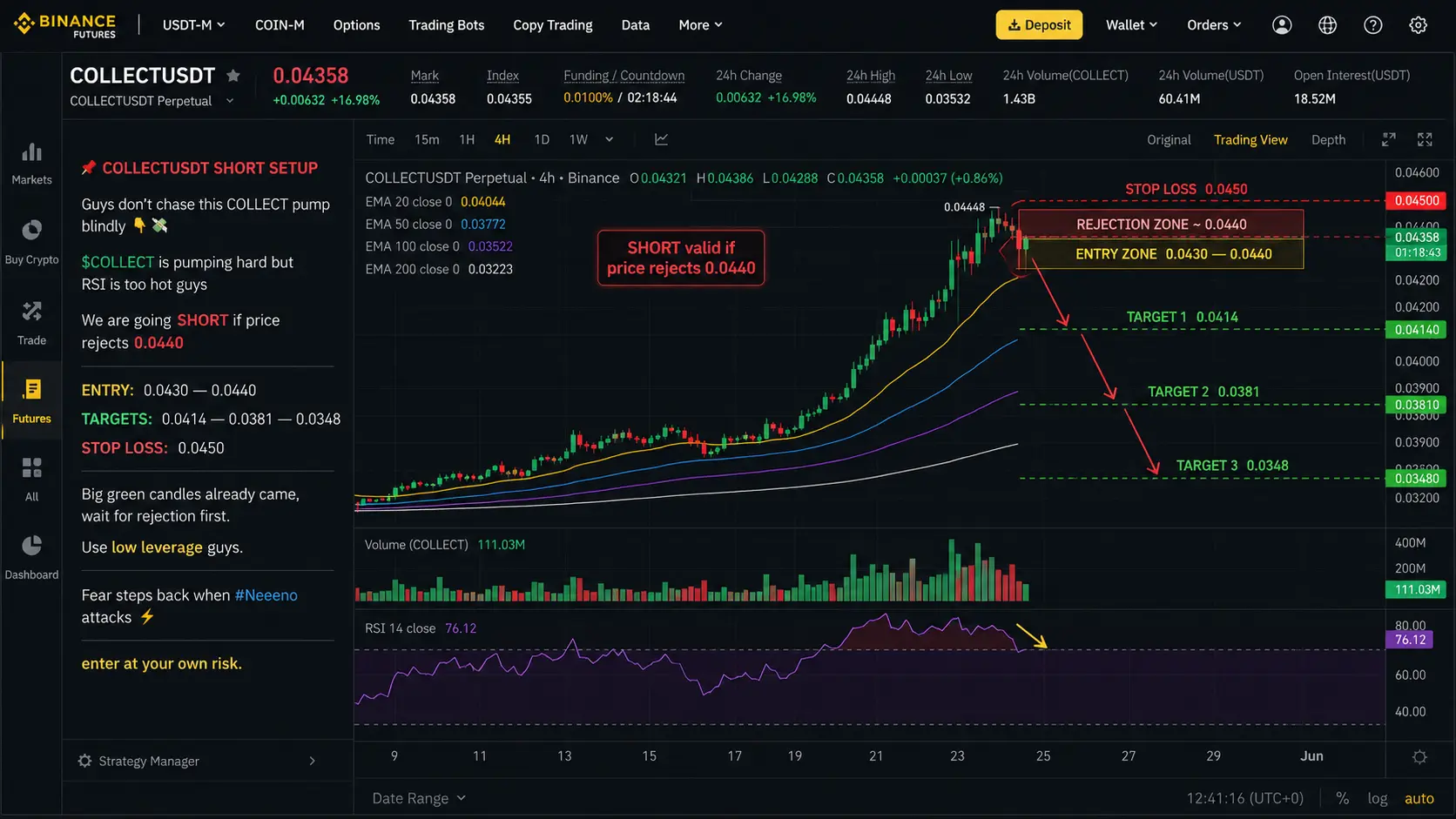Click the EMA 50 indicator legend
Screen dimensions: 1456x819
435,225
